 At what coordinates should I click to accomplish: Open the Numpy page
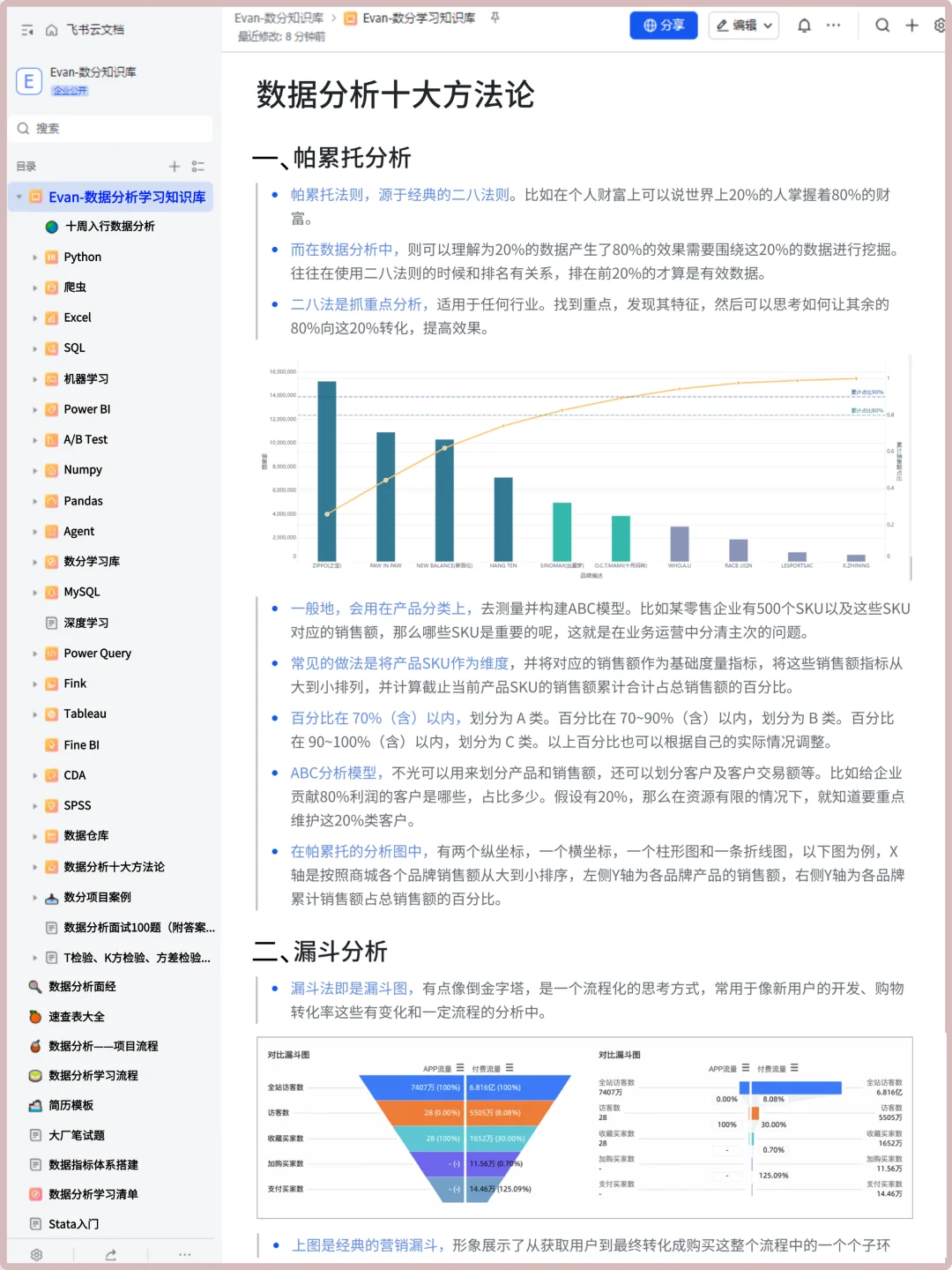pos(83,470)
